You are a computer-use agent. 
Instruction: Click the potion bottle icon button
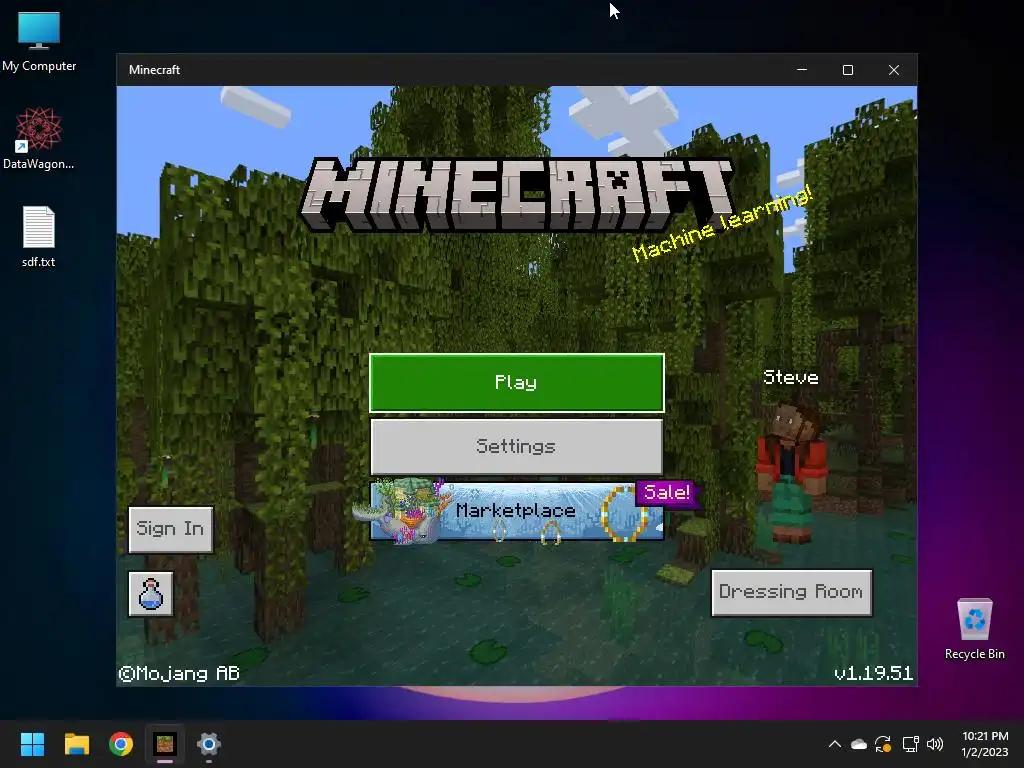[151, 594]
